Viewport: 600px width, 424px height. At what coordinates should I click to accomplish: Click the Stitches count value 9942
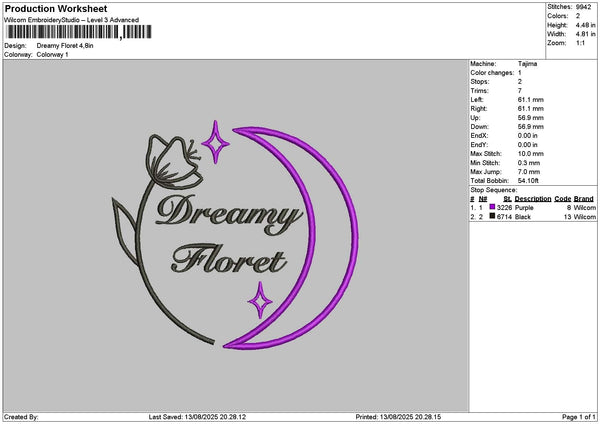click(x=586, y=6)
